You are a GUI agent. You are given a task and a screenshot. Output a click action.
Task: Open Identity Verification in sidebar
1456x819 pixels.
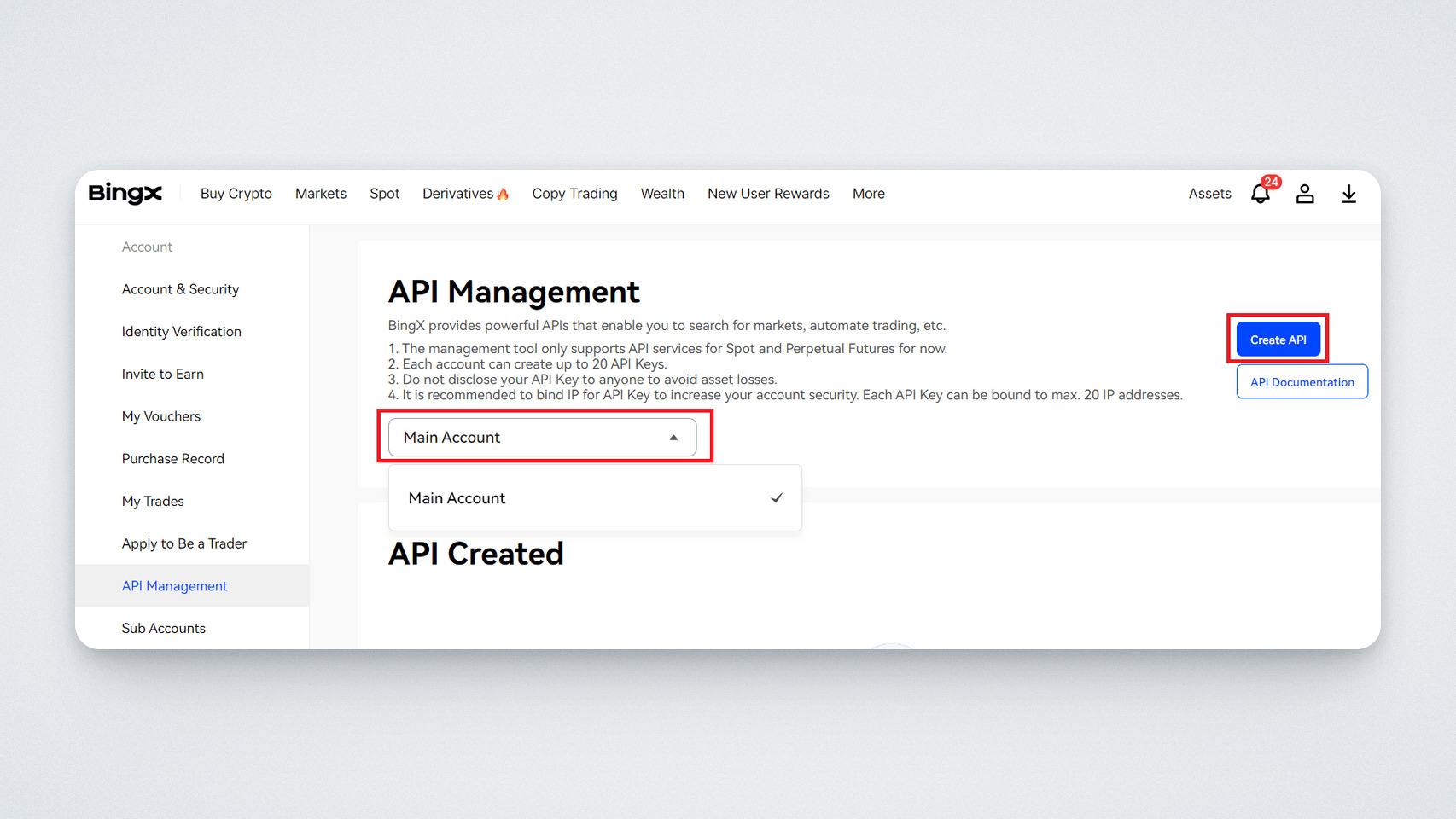[x=181, y=332]
